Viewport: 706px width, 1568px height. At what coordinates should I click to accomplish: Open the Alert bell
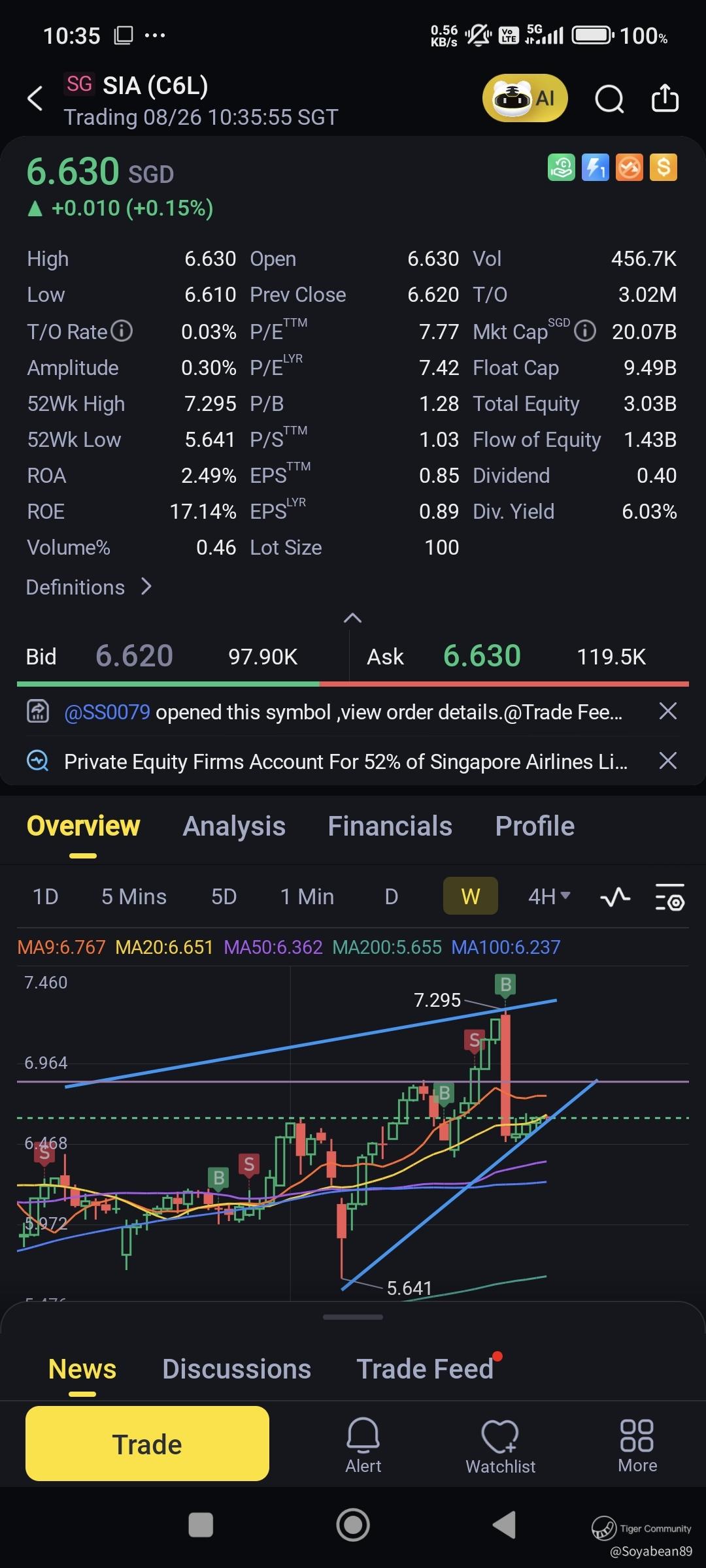click(363, 1445)
